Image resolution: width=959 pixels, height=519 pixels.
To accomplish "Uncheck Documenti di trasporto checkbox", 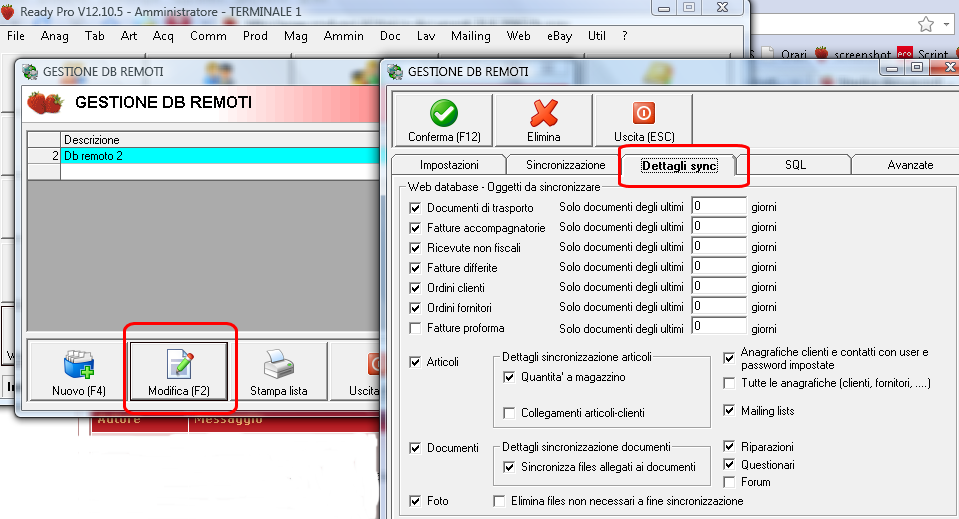I will coord(415,208).
